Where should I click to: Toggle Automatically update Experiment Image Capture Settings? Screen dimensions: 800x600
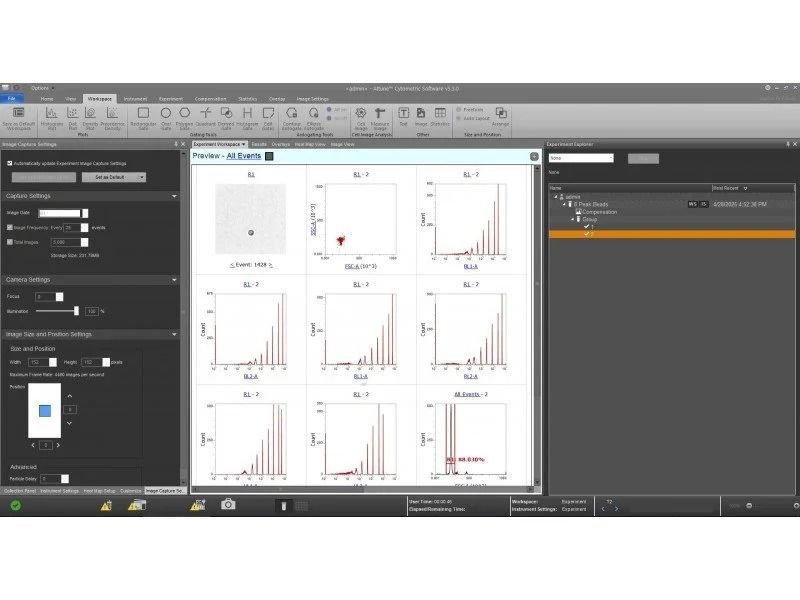[x=10, y=163]
